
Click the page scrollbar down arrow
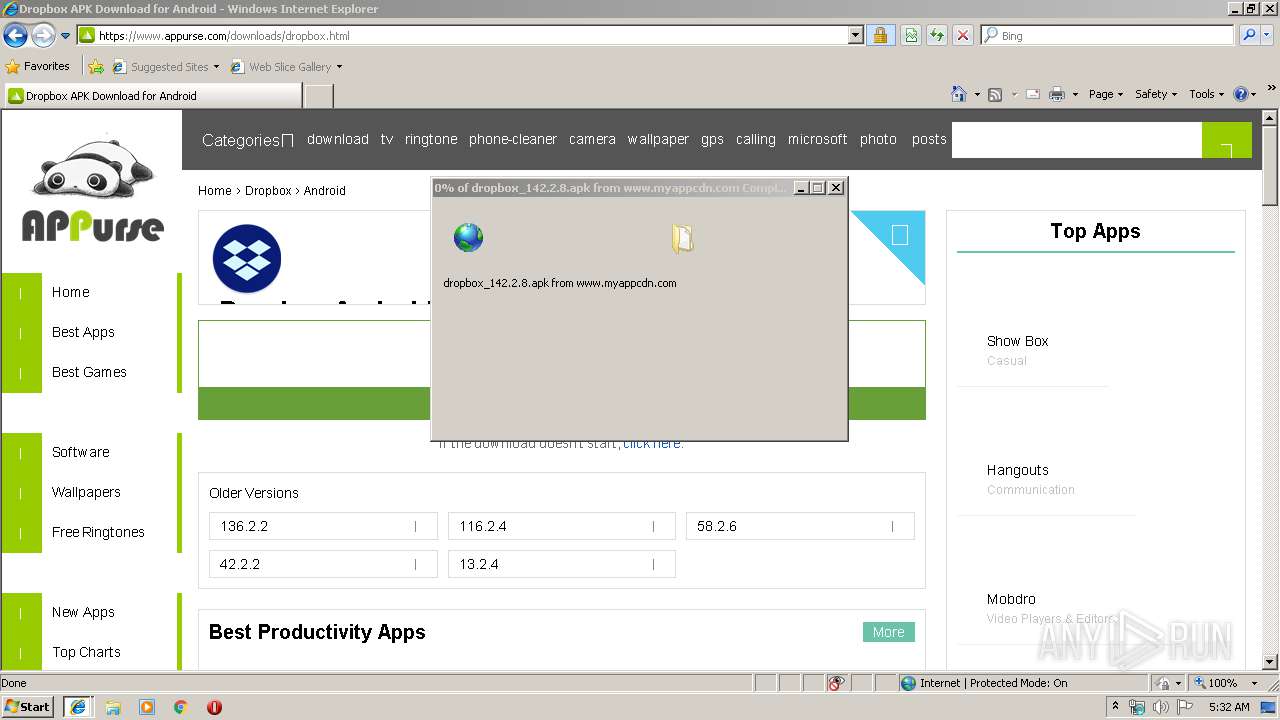click(1270, 662)
